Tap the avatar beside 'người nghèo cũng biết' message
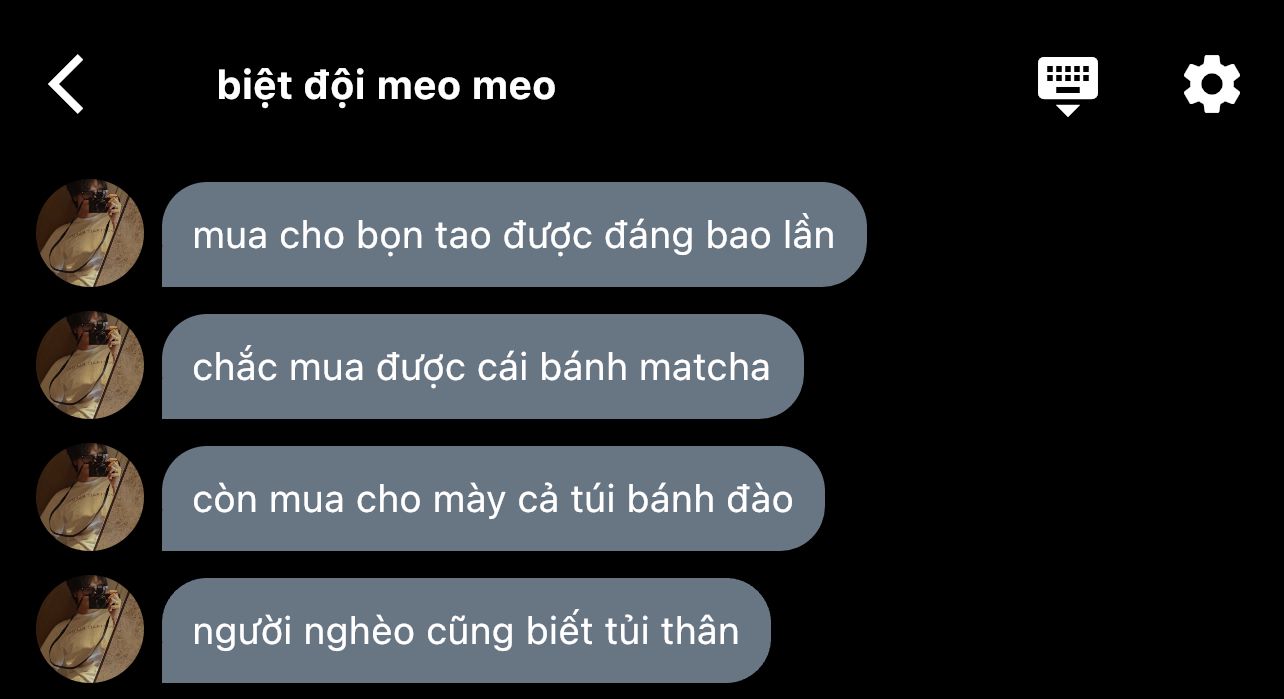1284x699 pixels. (x=90, y=629)
